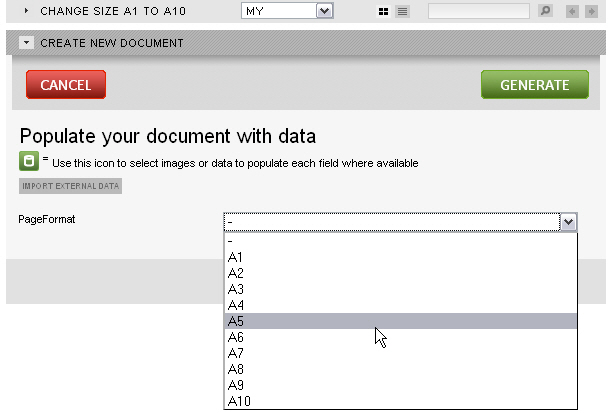Collapse the Create New Document section
This screenshot has height=413, width=608.
coord(26,43)
